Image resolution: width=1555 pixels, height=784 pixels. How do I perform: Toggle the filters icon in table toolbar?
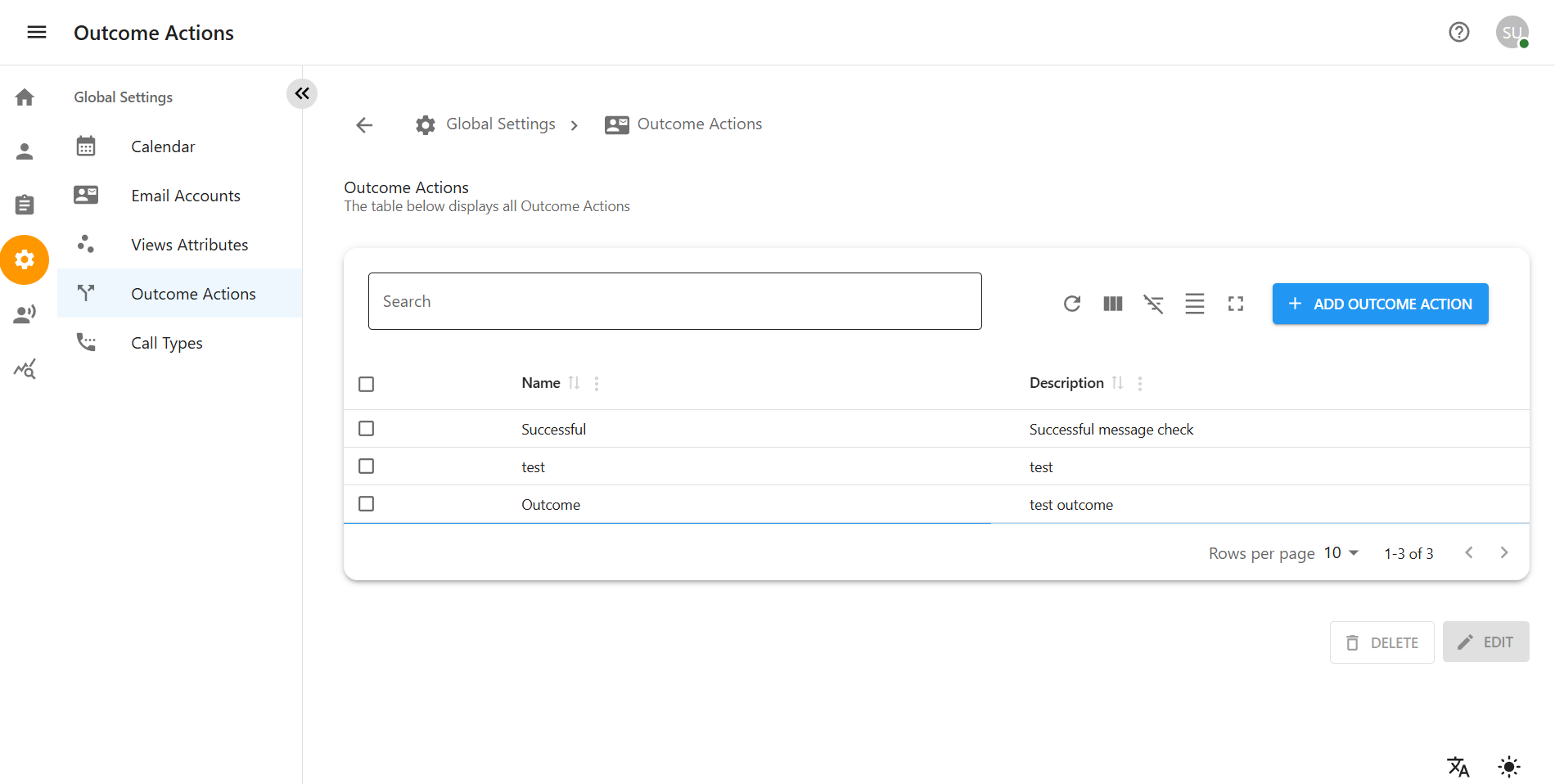coord(1153,304)
